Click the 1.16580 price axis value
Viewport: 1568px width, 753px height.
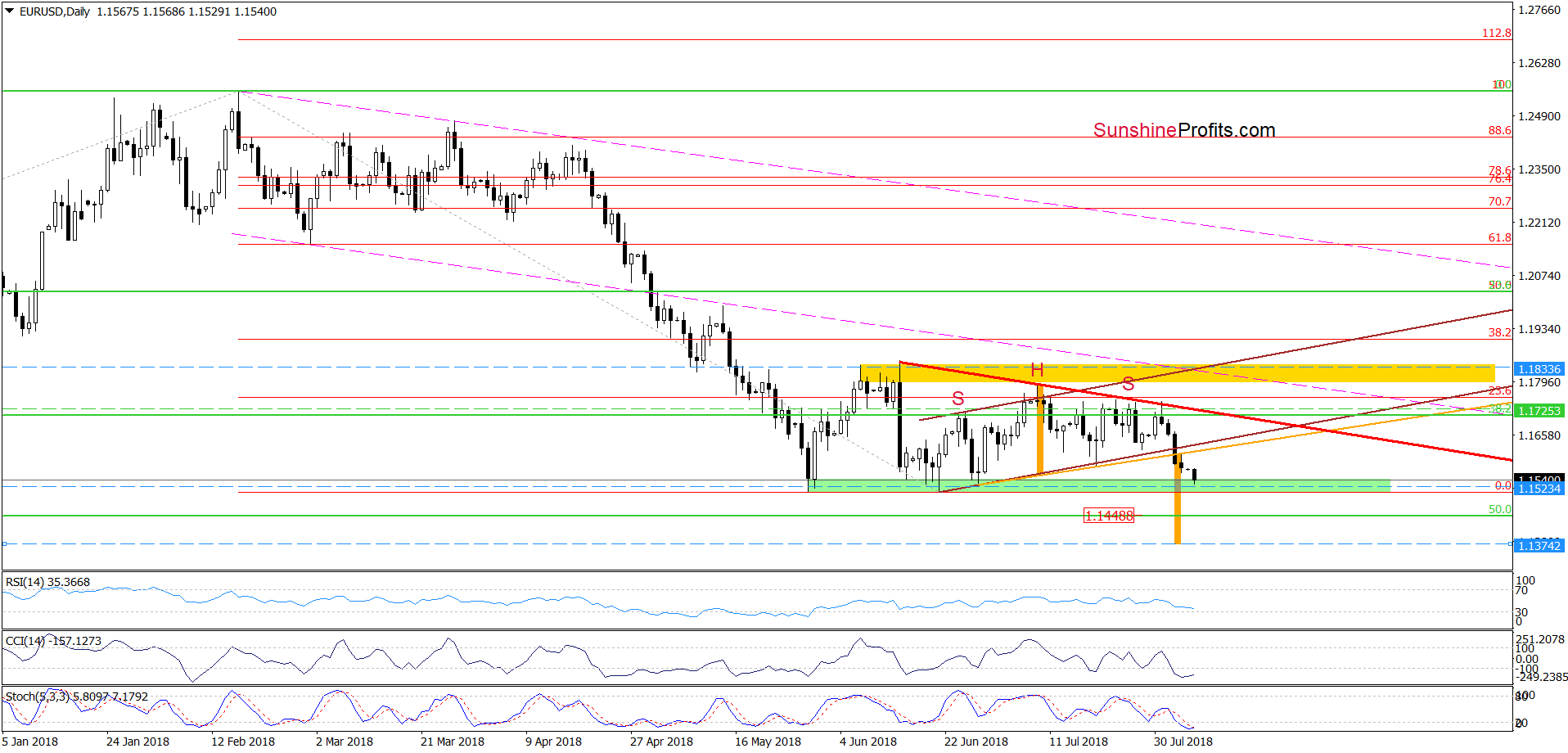pos(1539,435)
